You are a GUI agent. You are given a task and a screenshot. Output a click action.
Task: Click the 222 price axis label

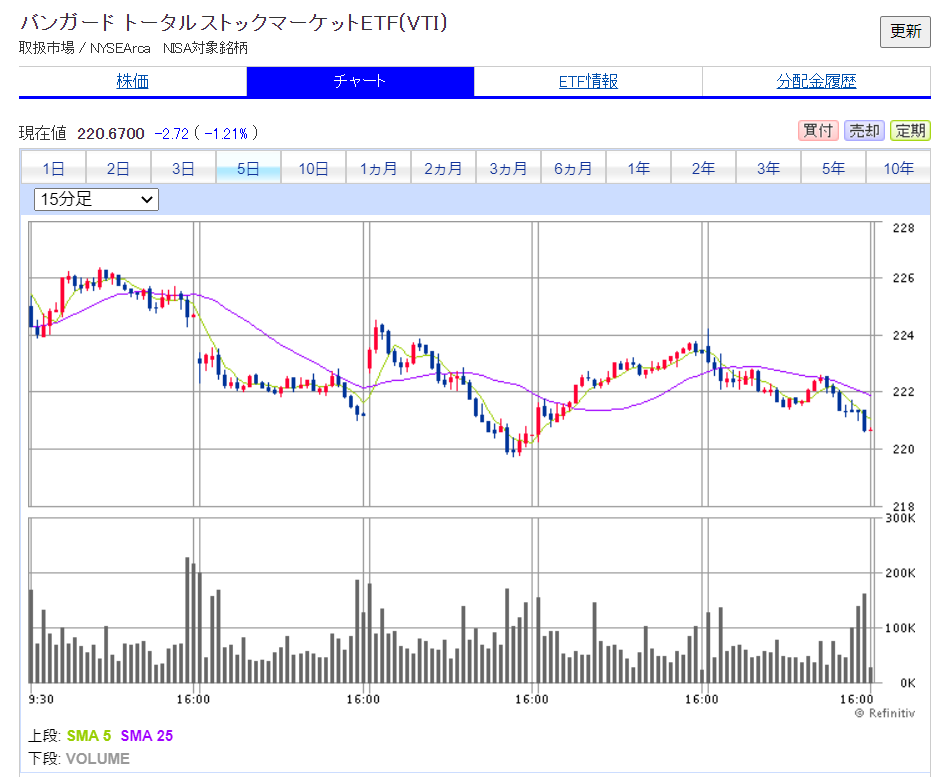click(x=903, y=392)
